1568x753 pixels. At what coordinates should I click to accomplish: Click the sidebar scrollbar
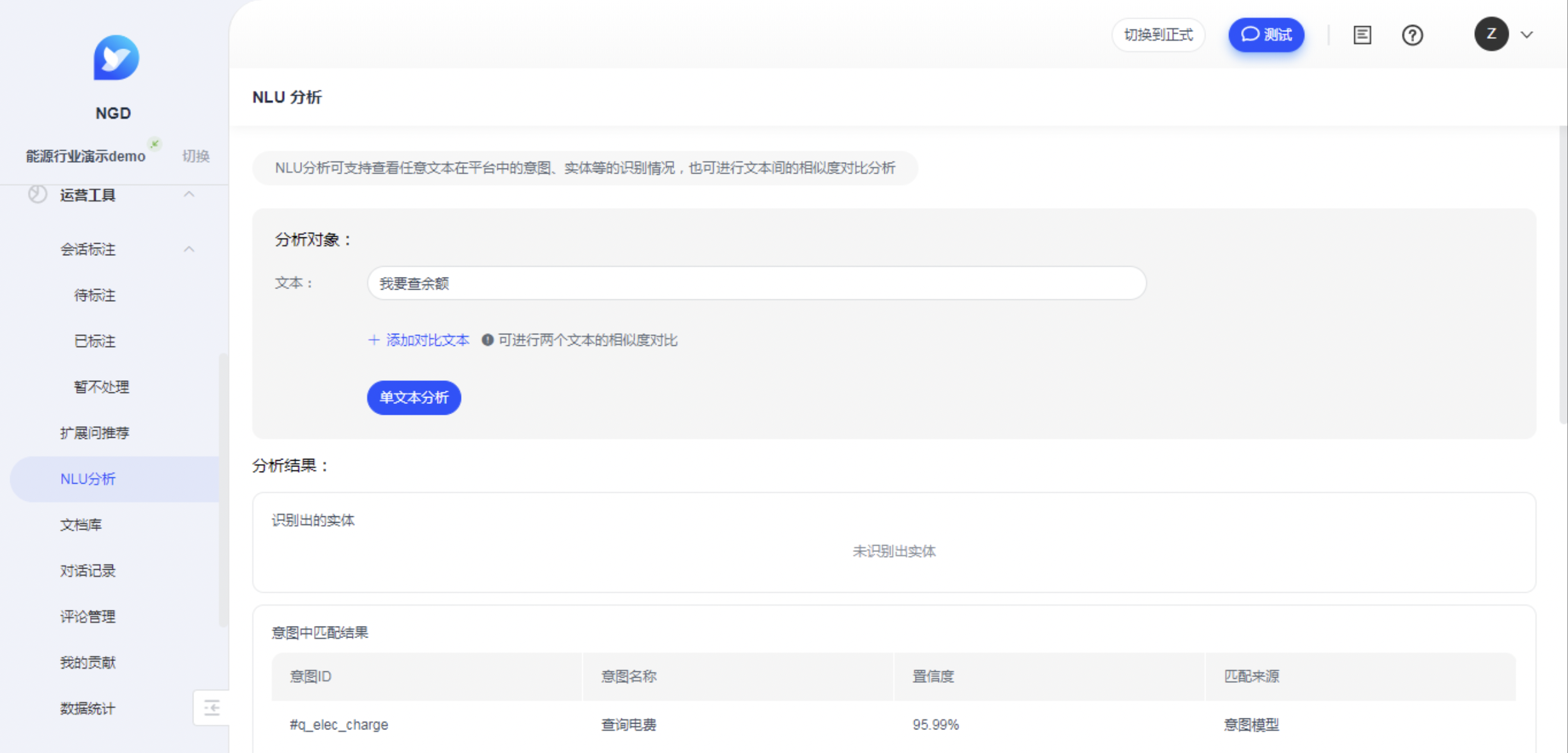pos(223,490)
